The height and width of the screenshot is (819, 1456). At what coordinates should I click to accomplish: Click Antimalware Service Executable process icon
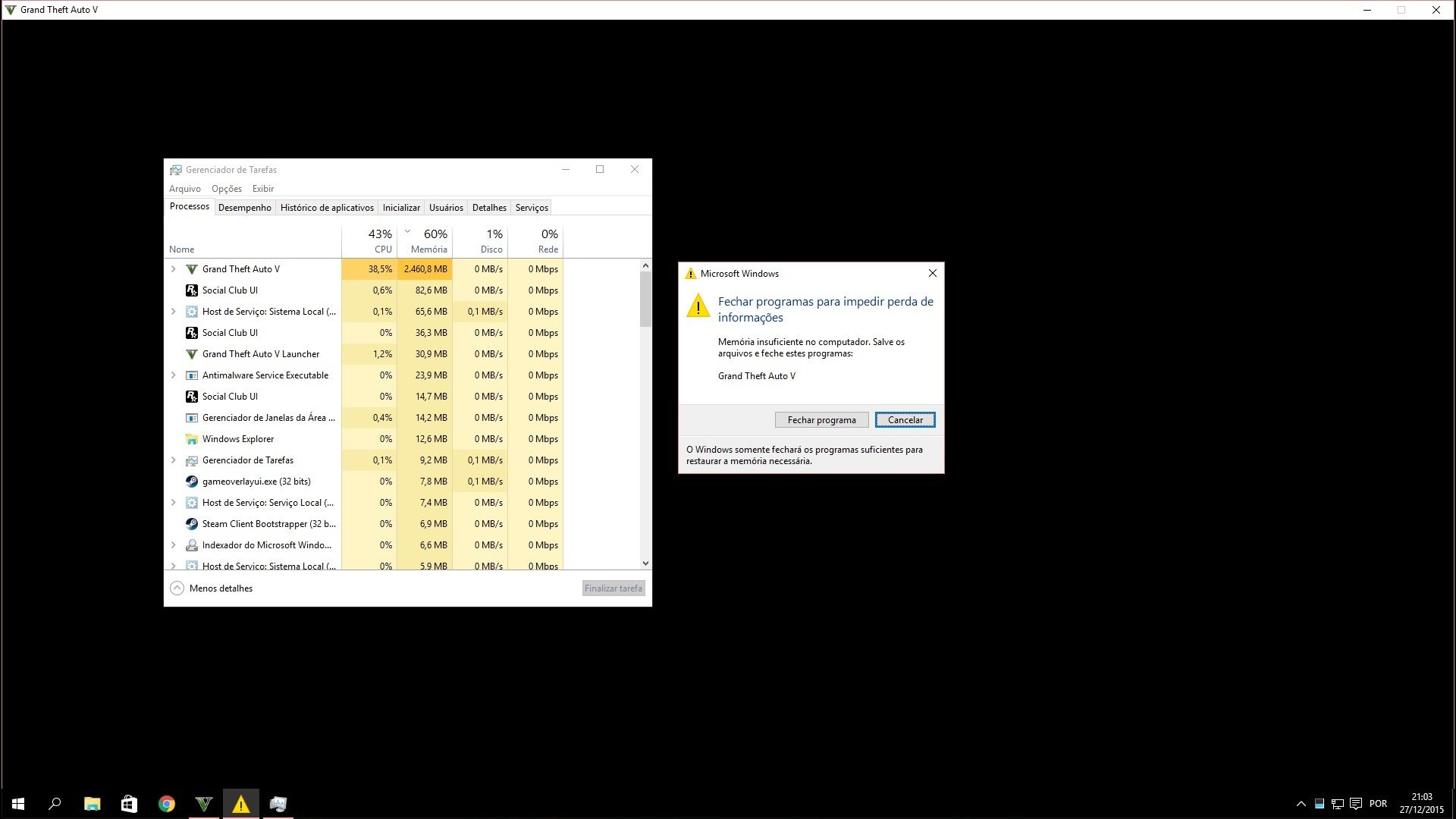pyautogui.click(x=192, y=375)
